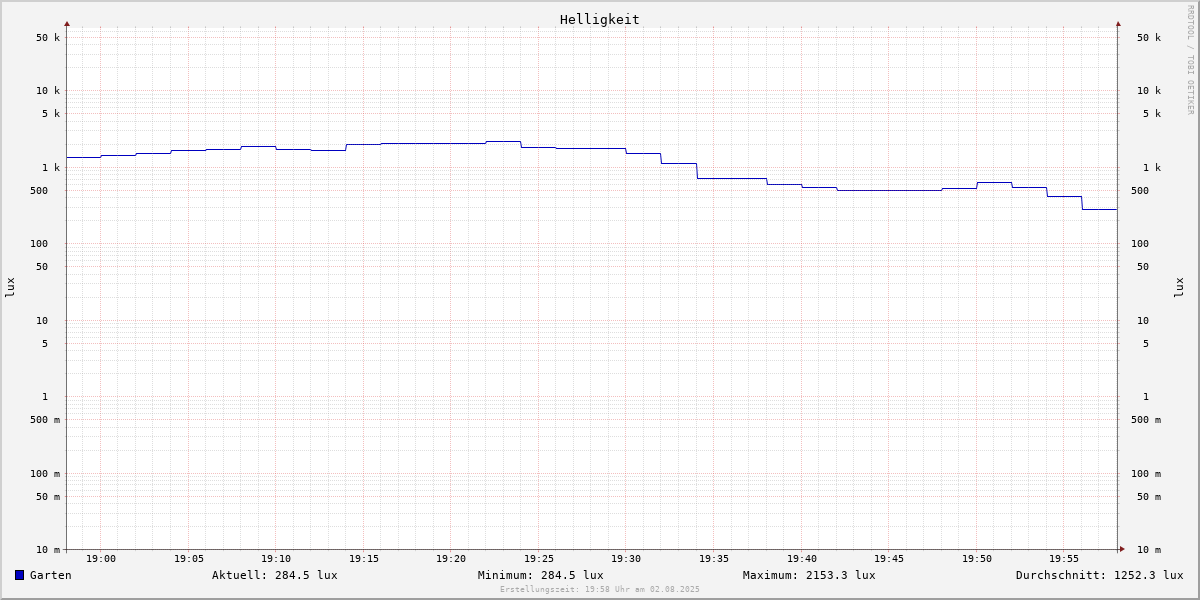Click the 19:40 time axis label

[x=802, y=559]
